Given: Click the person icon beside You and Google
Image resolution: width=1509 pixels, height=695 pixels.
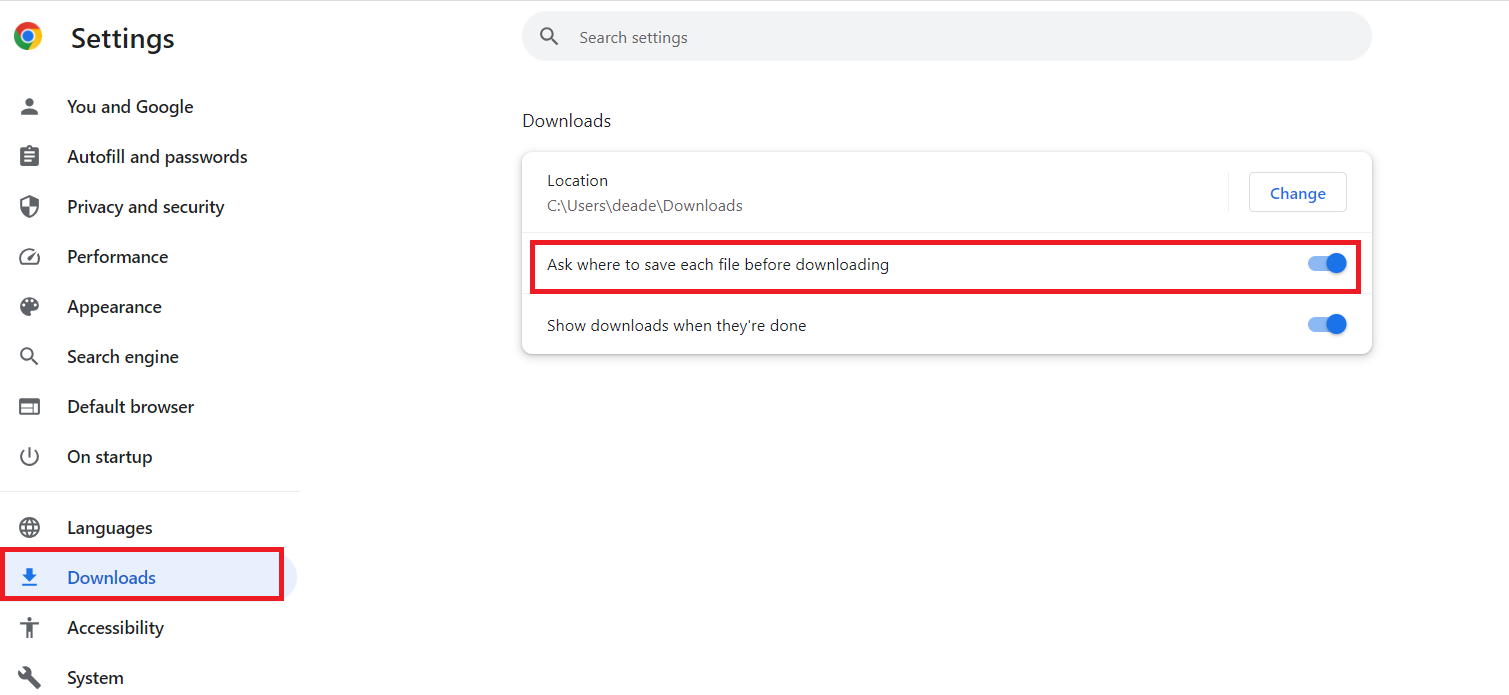Looking at the screenshot, I should point(30,107).
